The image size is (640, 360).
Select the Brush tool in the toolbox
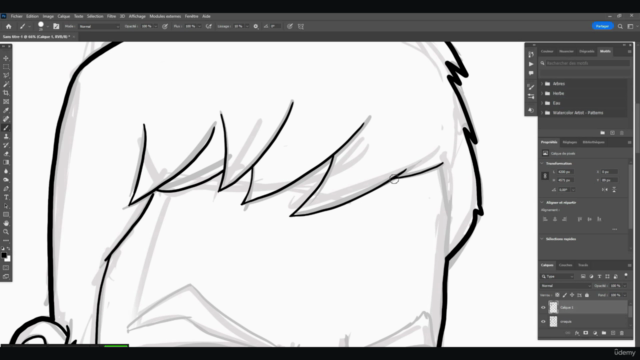coord(6,128)
